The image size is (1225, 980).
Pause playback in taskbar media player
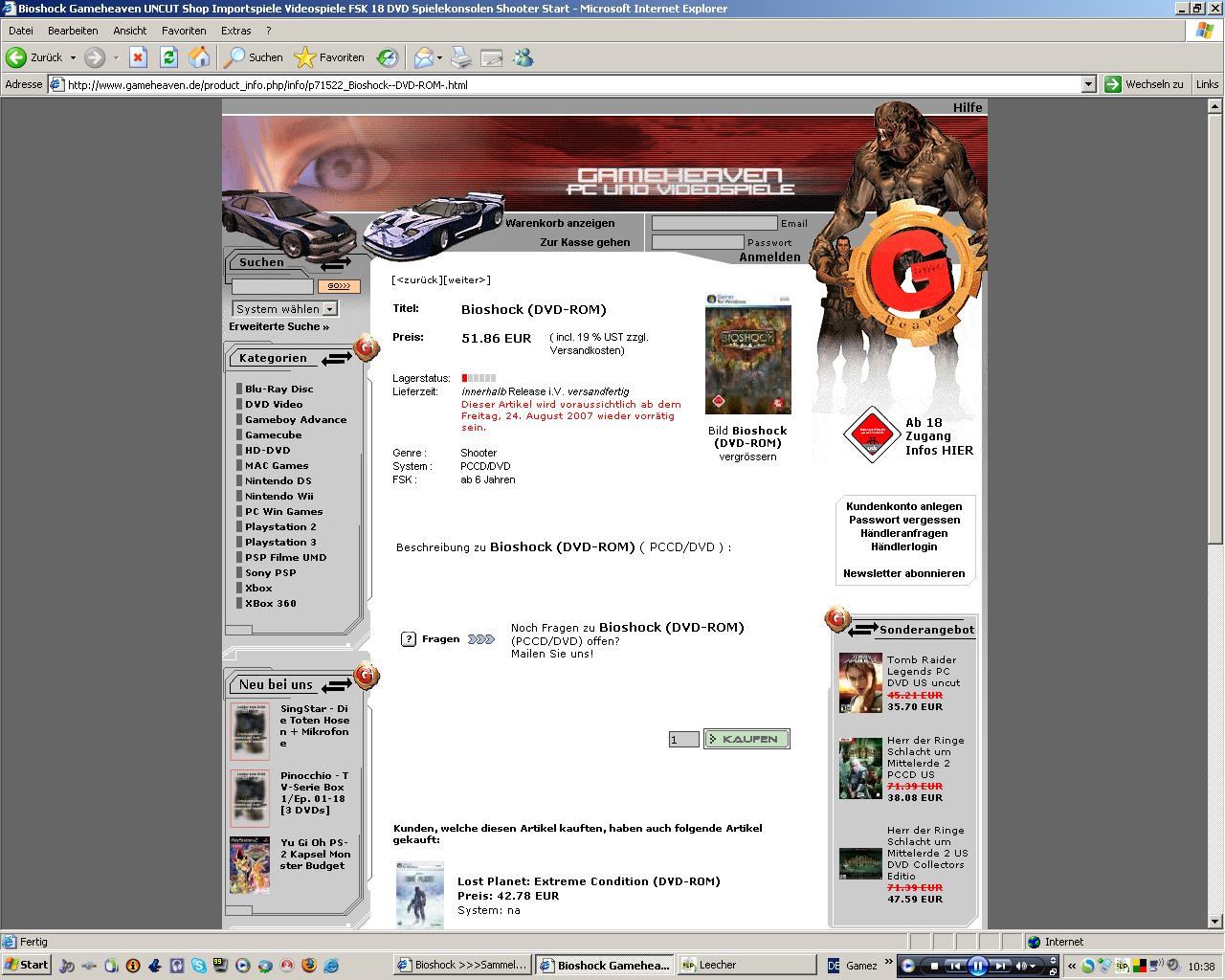(977, 966)
